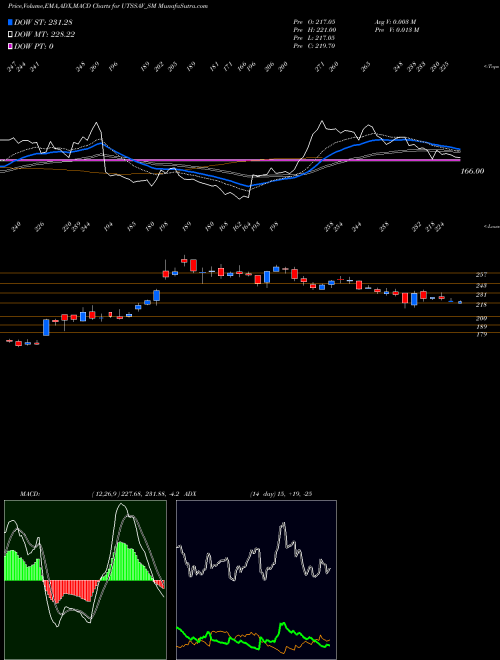Click the 166.00 price label
Viewport: 500px width, 660px height.
(472, 171)
